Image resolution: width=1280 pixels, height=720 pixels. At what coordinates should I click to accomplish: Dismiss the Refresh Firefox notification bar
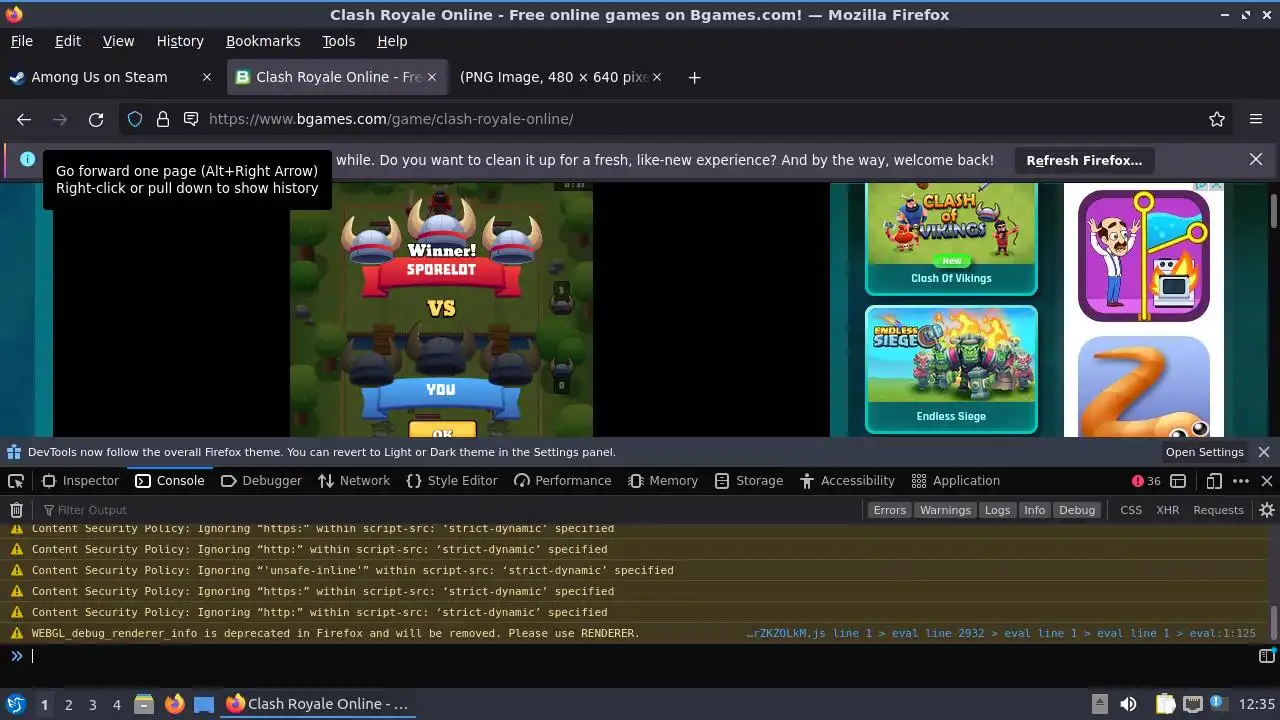coord(1256,160)
